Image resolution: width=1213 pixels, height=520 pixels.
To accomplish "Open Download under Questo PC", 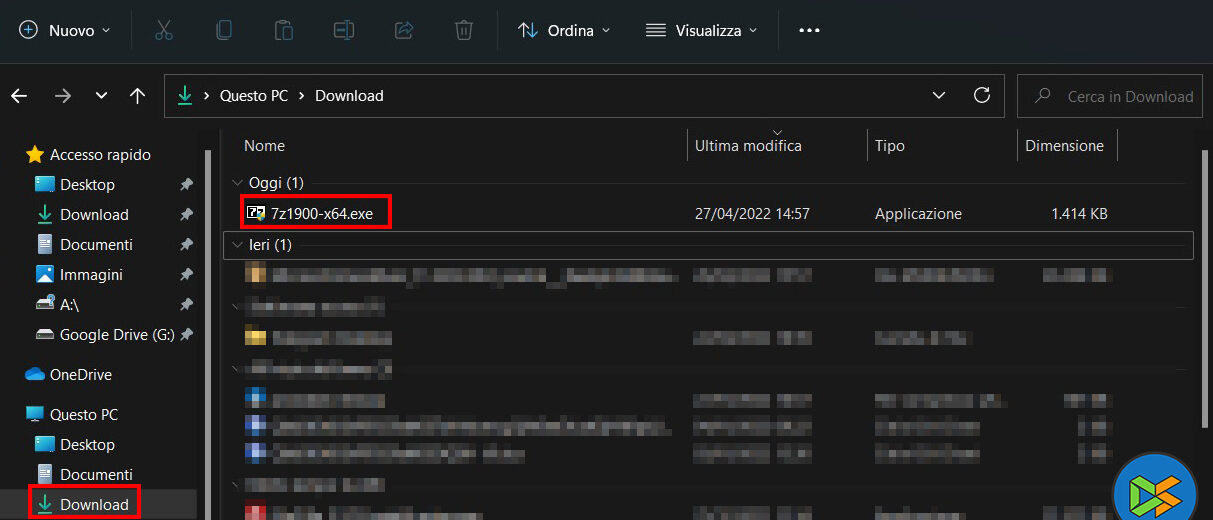I will (x=94, y=505).
